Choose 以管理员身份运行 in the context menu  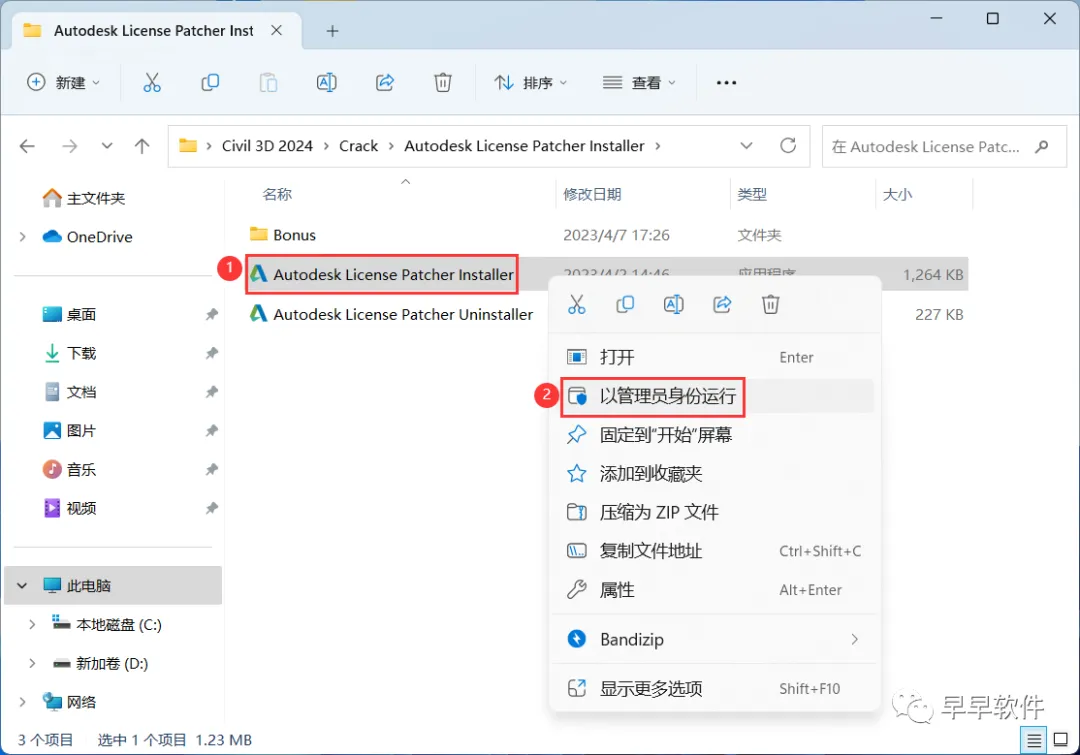[x=714, y=396]
